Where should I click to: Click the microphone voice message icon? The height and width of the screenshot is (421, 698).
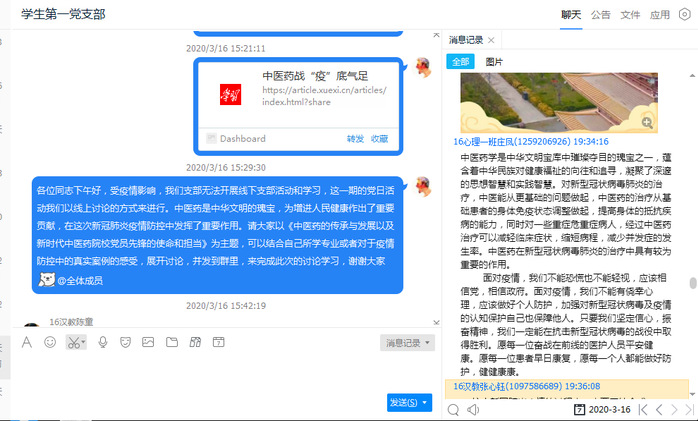102,342
